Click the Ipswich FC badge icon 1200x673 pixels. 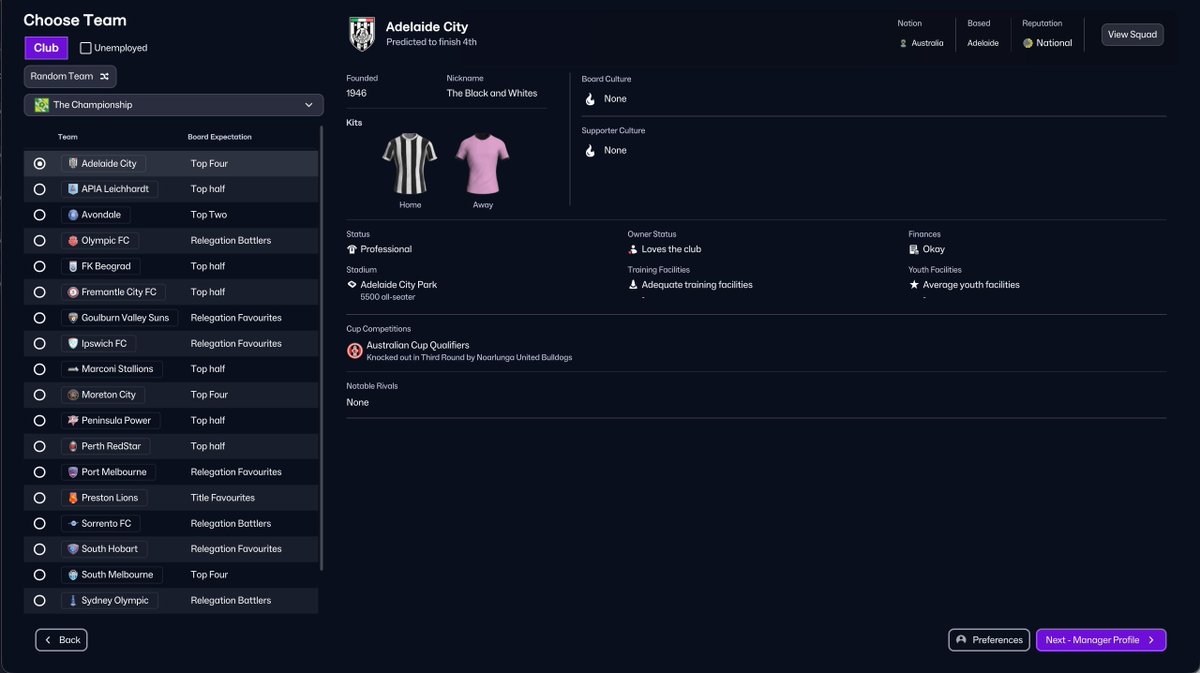[x=73, y=343]
